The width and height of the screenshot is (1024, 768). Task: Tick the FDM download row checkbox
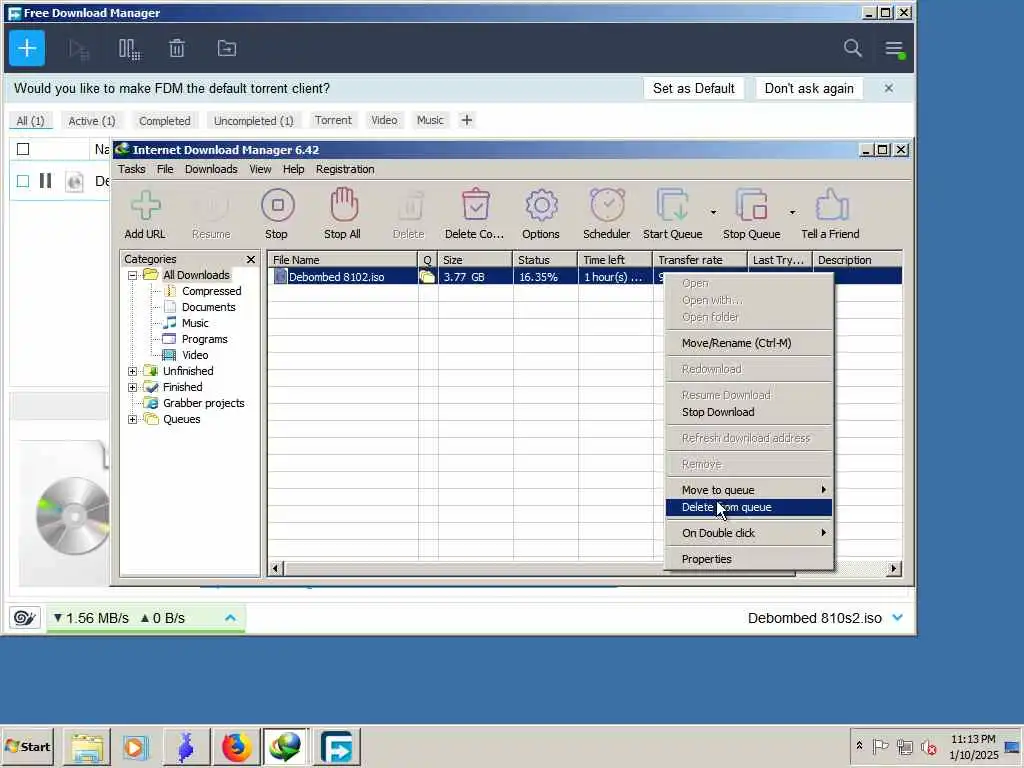[23, 181]
